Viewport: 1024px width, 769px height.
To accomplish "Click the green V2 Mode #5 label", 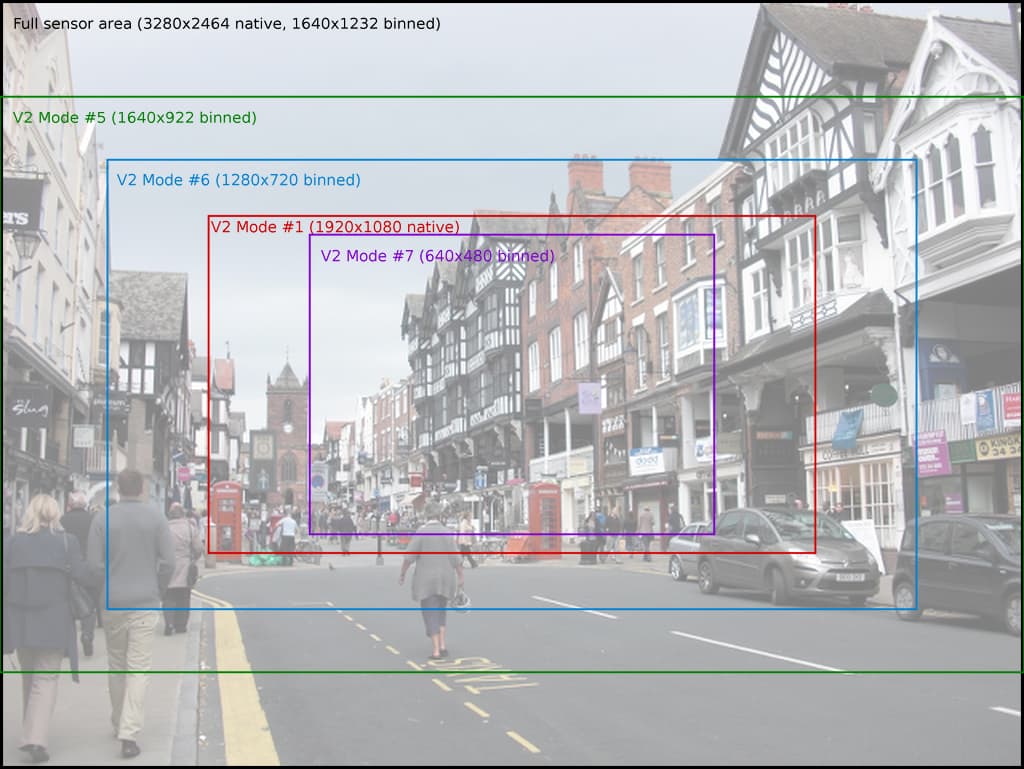I will coord(134,118).
